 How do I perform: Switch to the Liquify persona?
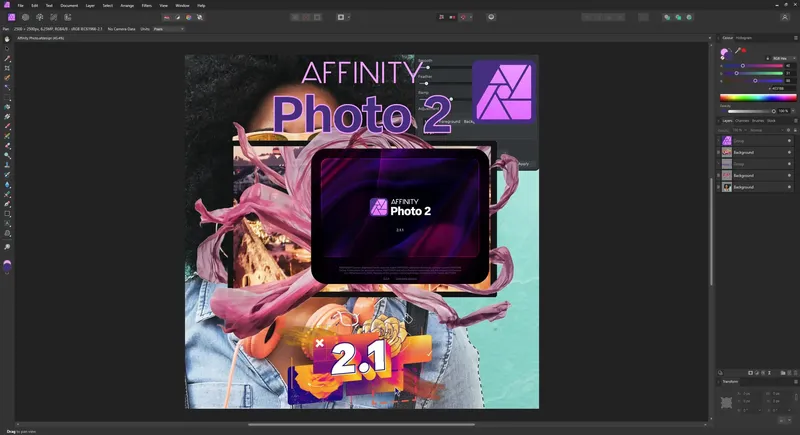pyautogui.click(x=26, y=17)
